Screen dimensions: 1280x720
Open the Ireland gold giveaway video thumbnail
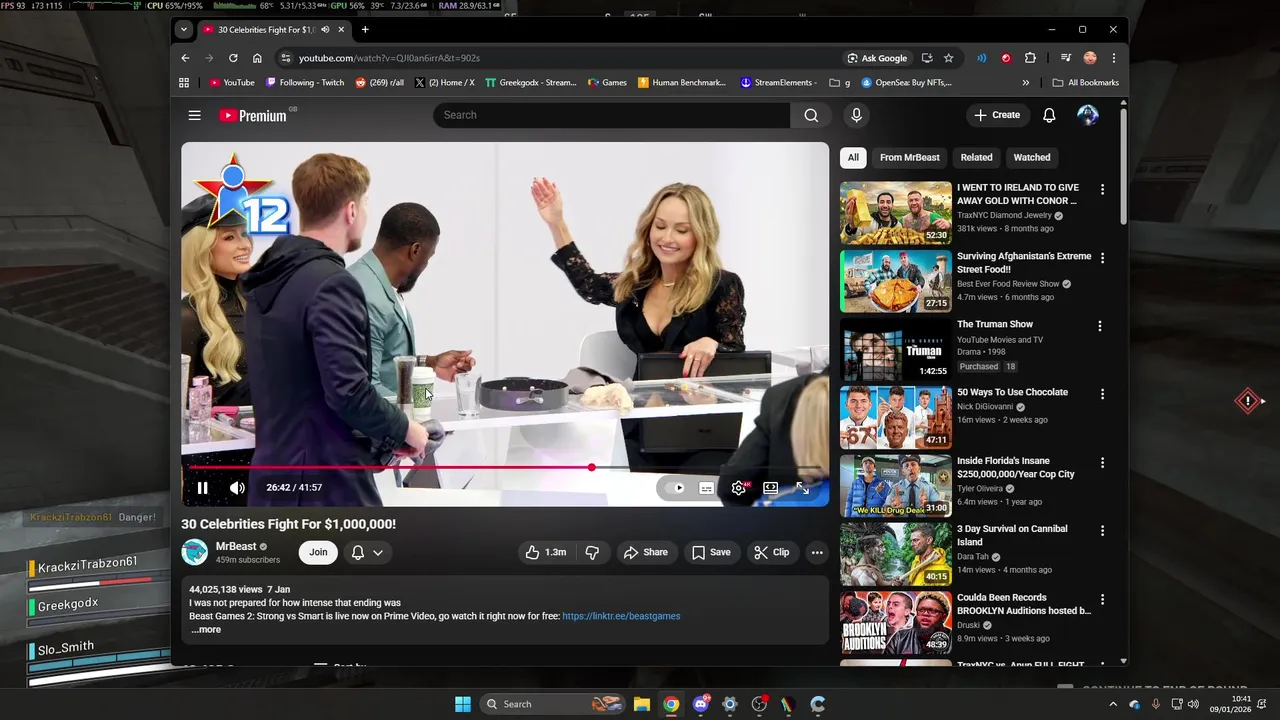coord(896,212)
